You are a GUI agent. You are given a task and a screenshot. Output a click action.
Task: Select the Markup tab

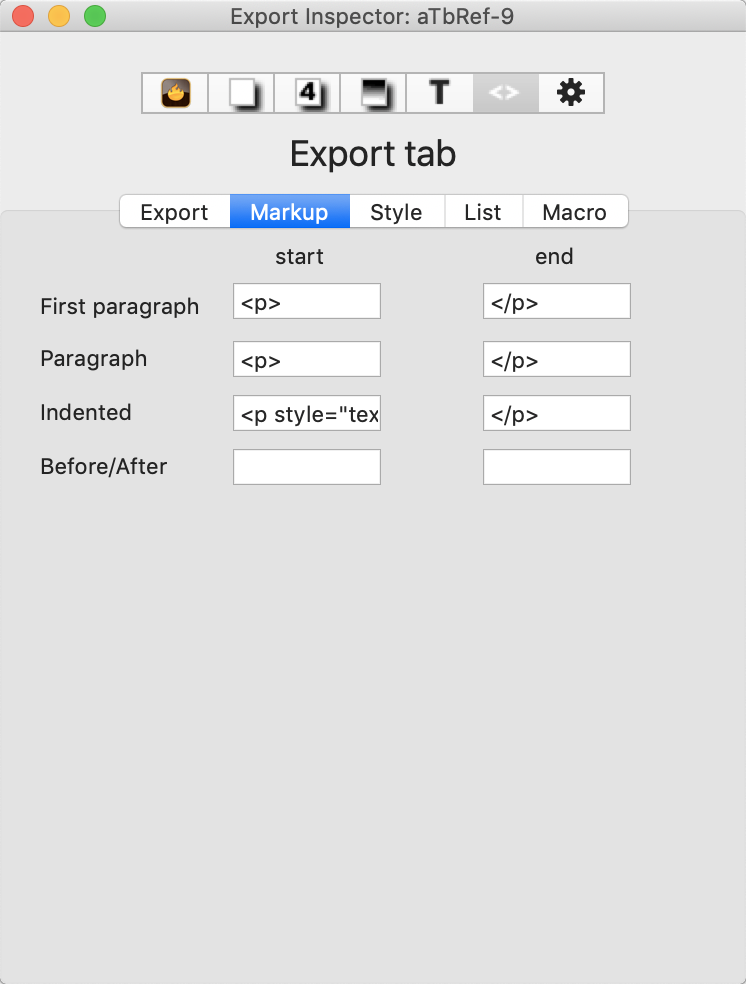pos(289,212)
